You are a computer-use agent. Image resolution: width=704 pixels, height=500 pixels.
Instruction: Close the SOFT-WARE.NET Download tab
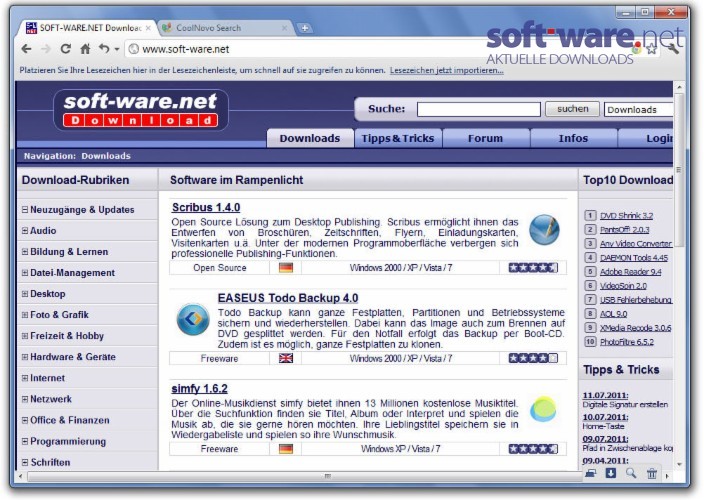(x=148, y=28)
